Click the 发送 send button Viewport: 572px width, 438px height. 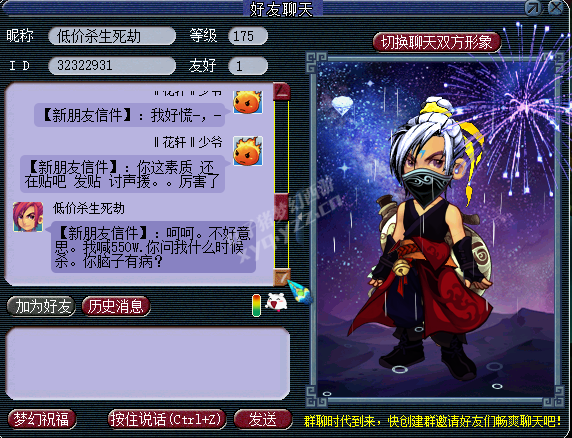click(x=263, y=419)
